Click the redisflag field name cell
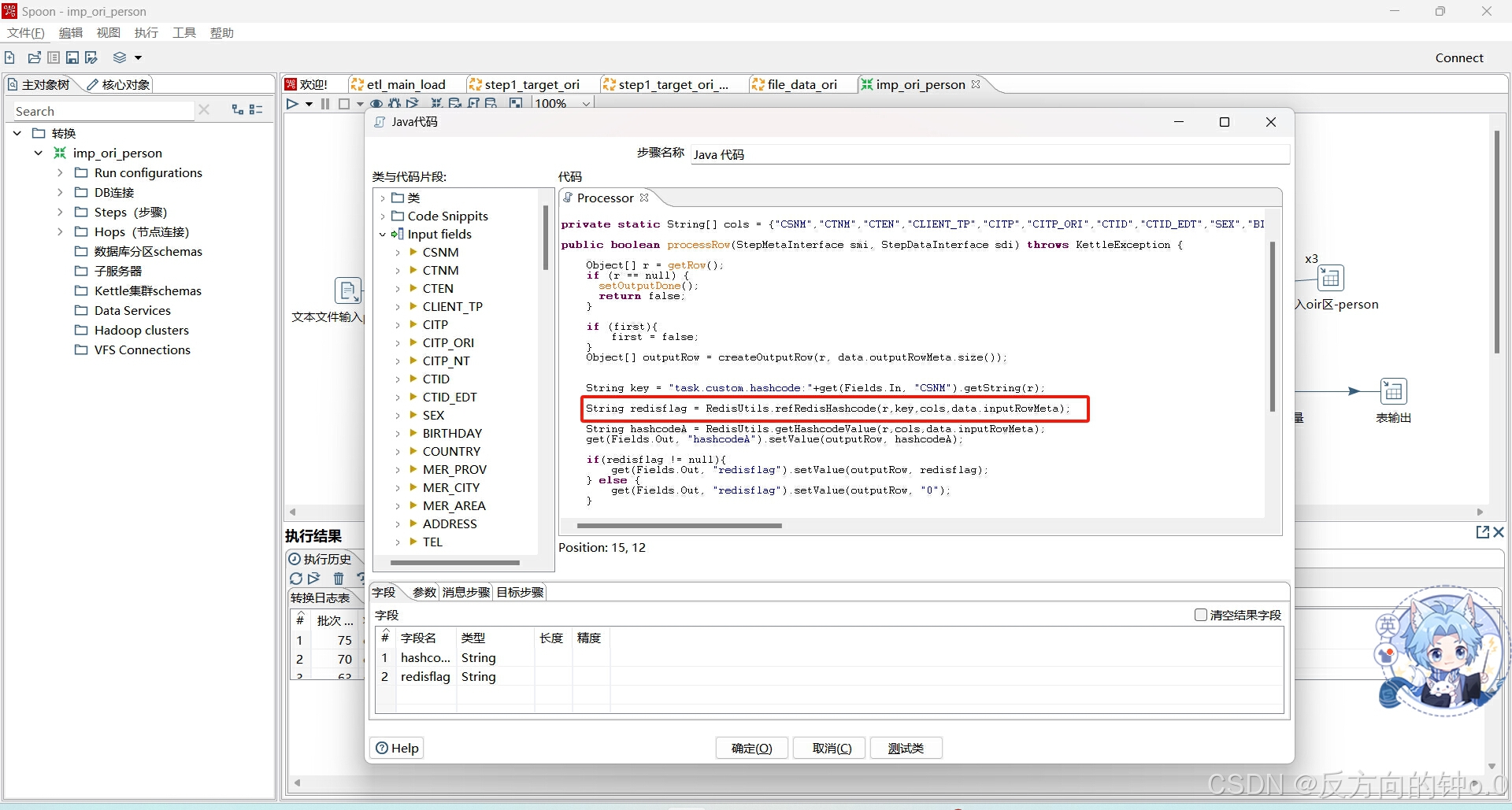This screenshot has height=810, width=1512. 425,676
